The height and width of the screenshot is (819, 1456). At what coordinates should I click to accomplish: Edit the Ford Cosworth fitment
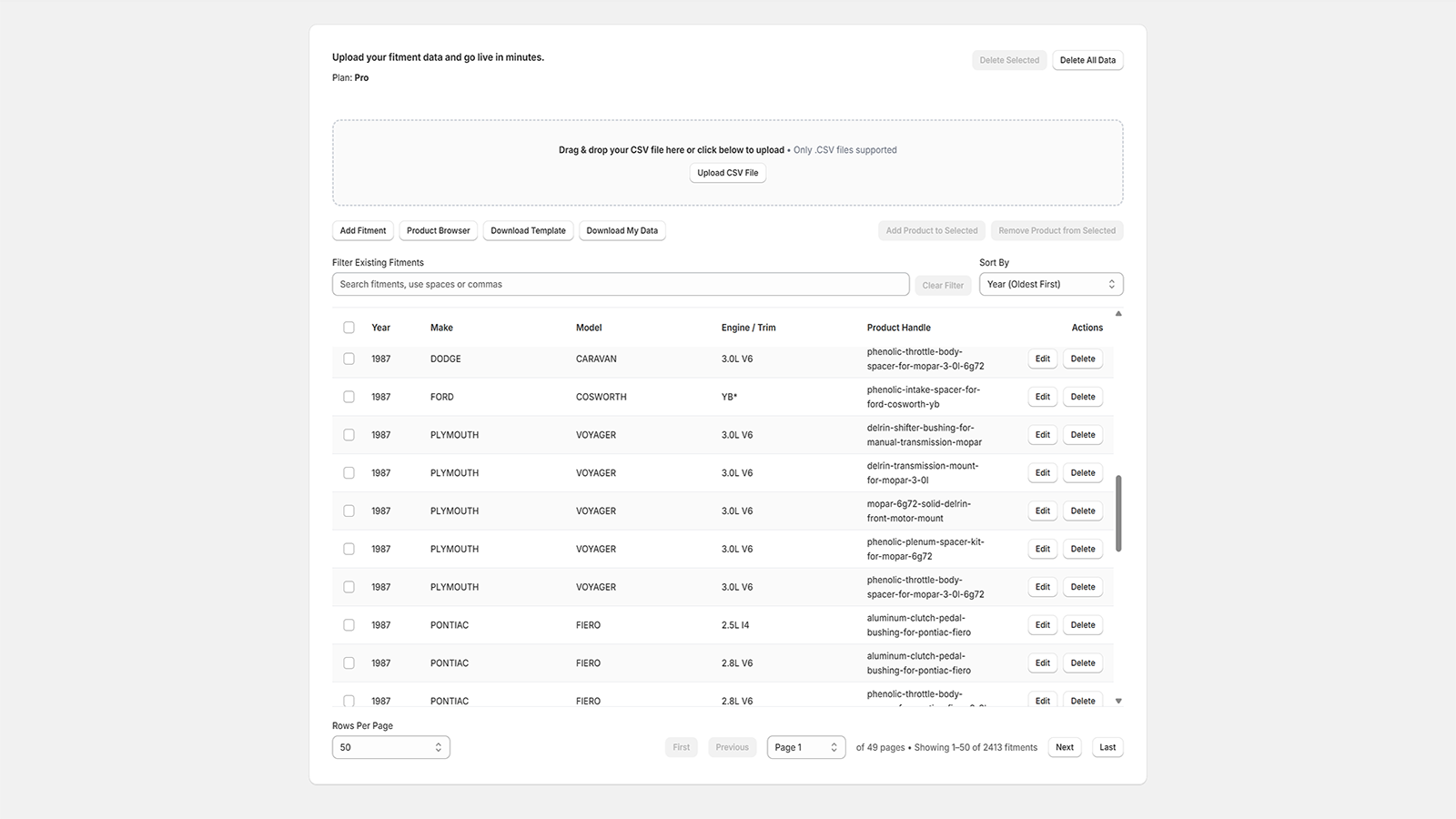(x=1043, y=397)
